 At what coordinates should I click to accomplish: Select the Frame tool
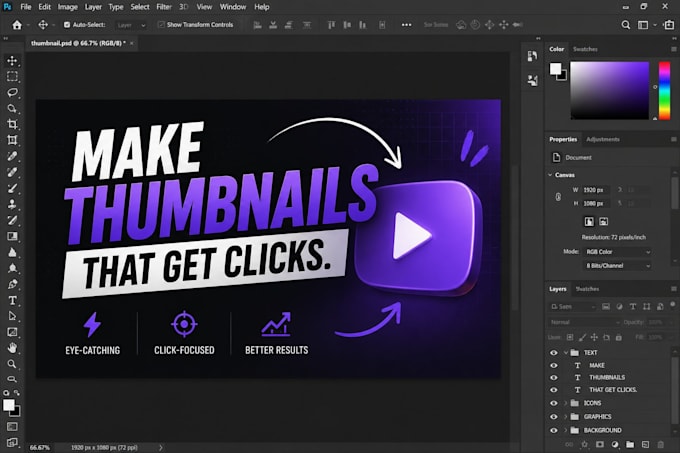[x=12, y=140]
